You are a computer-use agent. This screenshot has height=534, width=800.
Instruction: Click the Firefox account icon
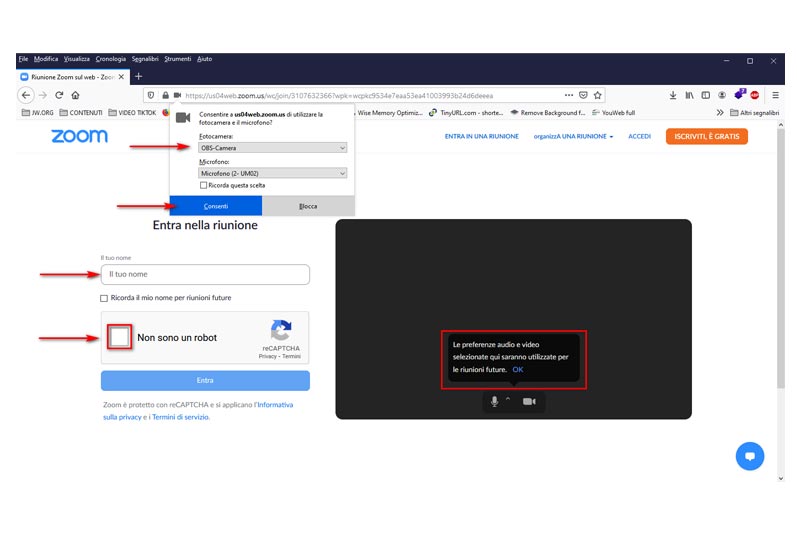tap(722, 95)
